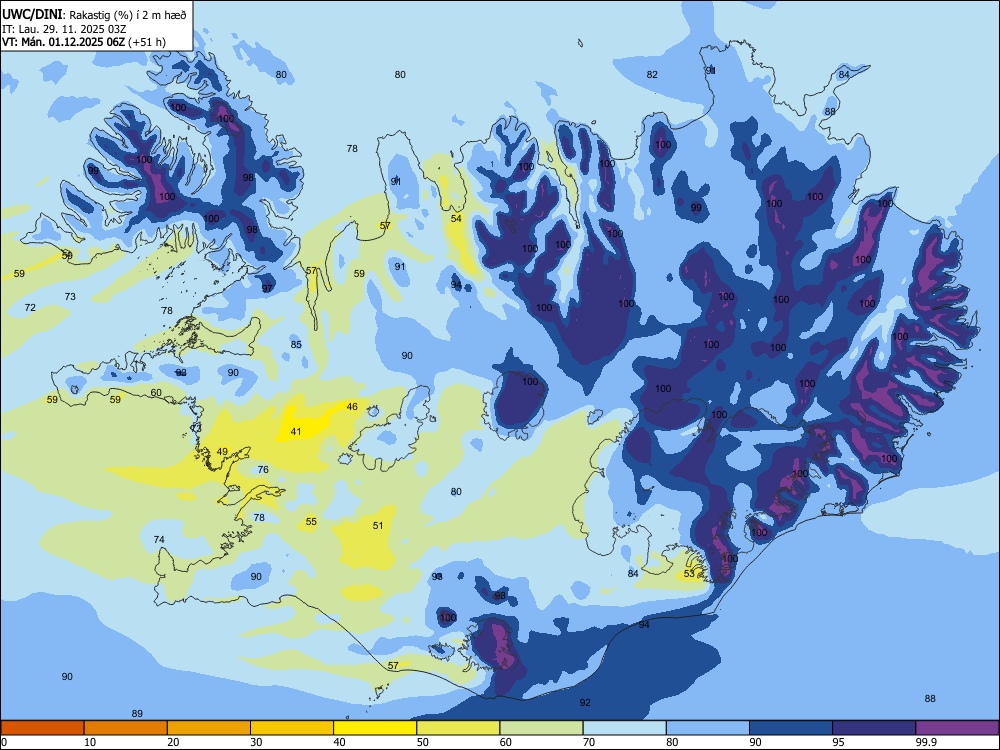Select the humidity value 46

pos(352,407)
